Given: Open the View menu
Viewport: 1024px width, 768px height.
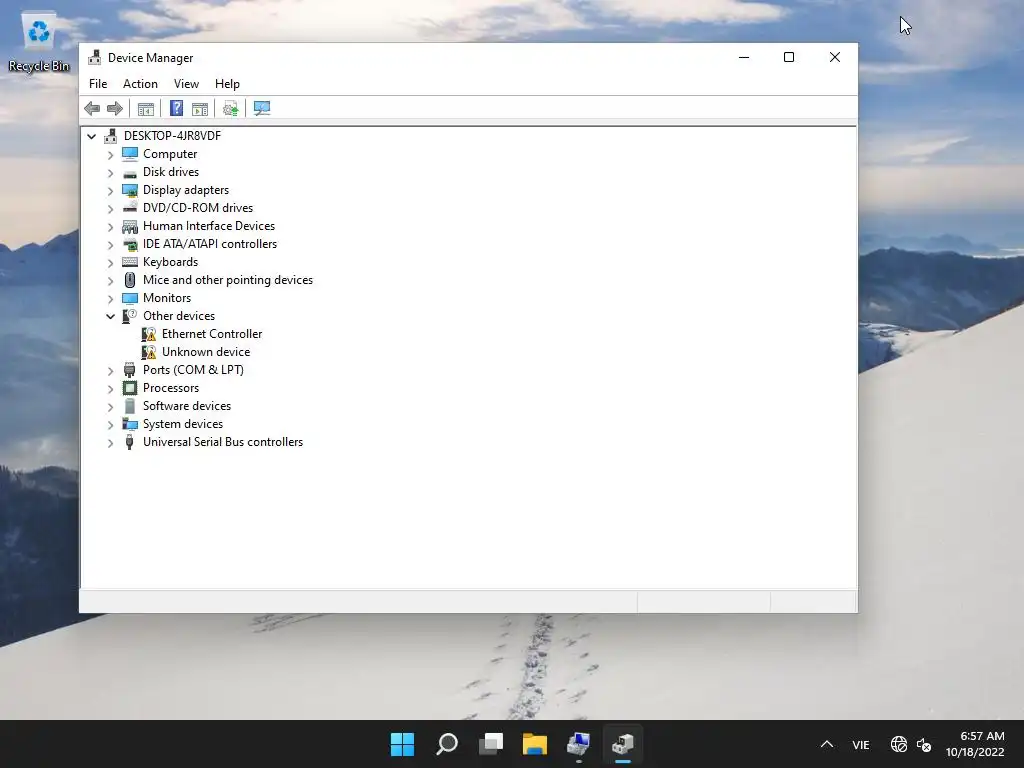Looking at the screenshot, I should (x=186, y=84).
